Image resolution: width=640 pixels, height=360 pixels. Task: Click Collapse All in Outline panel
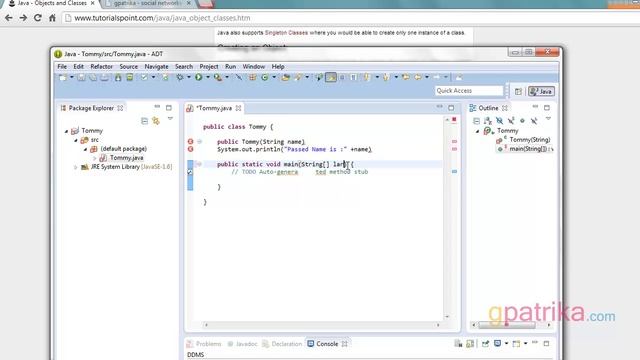(476, 121)
